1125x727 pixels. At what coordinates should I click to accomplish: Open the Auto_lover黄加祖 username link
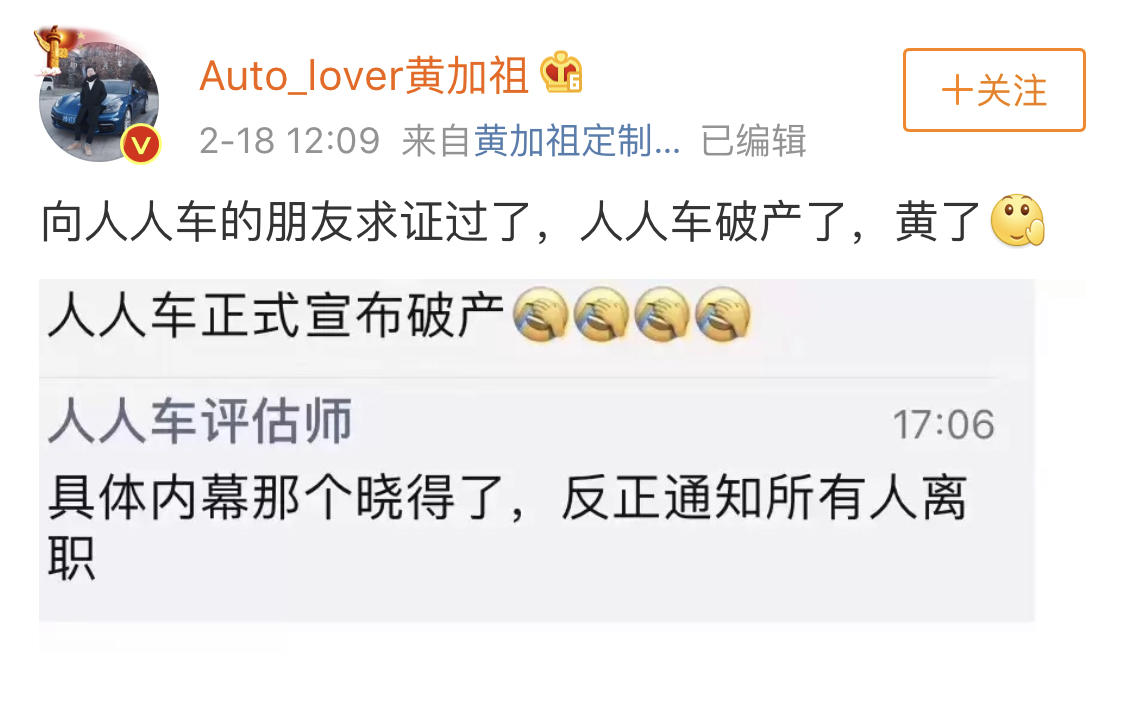click(364, 75)
